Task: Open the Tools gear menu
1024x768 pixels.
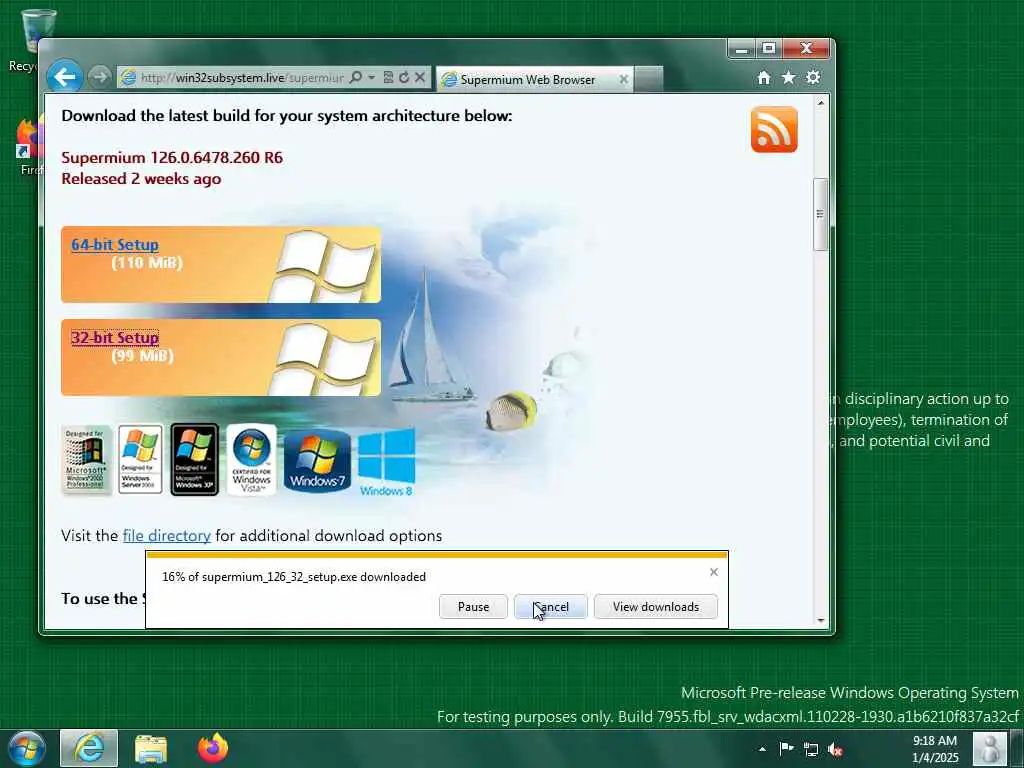Action: coord(813,78)
